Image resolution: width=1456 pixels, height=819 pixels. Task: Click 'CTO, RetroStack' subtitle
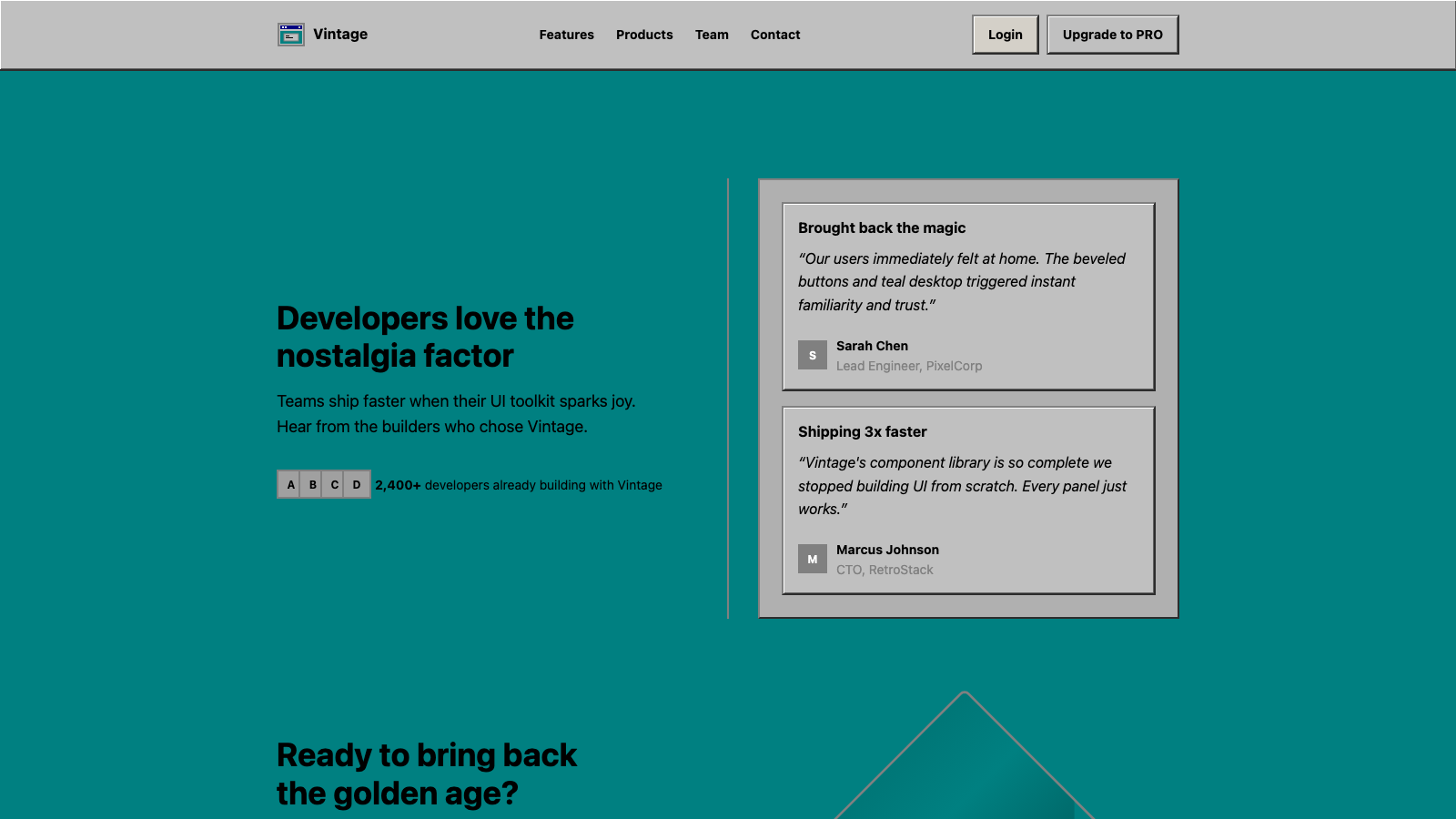pyautogui.click(x=885, y=570)
